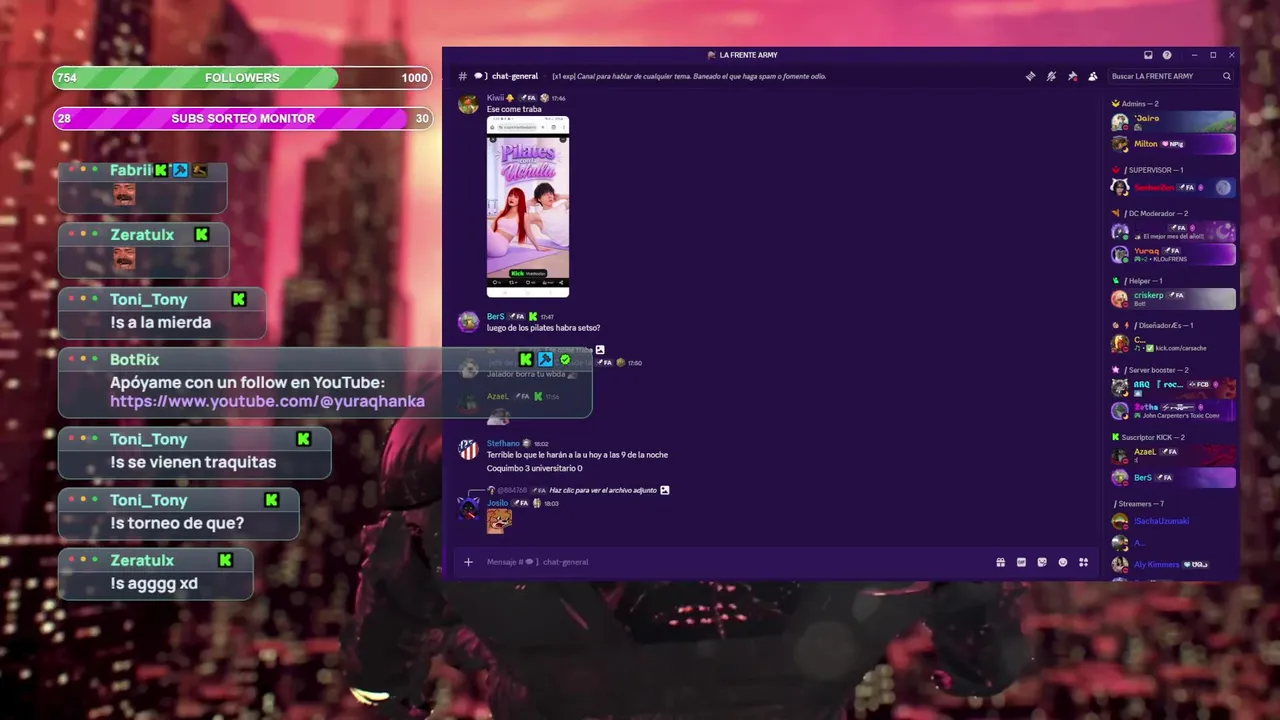Open pinned messages pin icon

tap(1072, 76)
